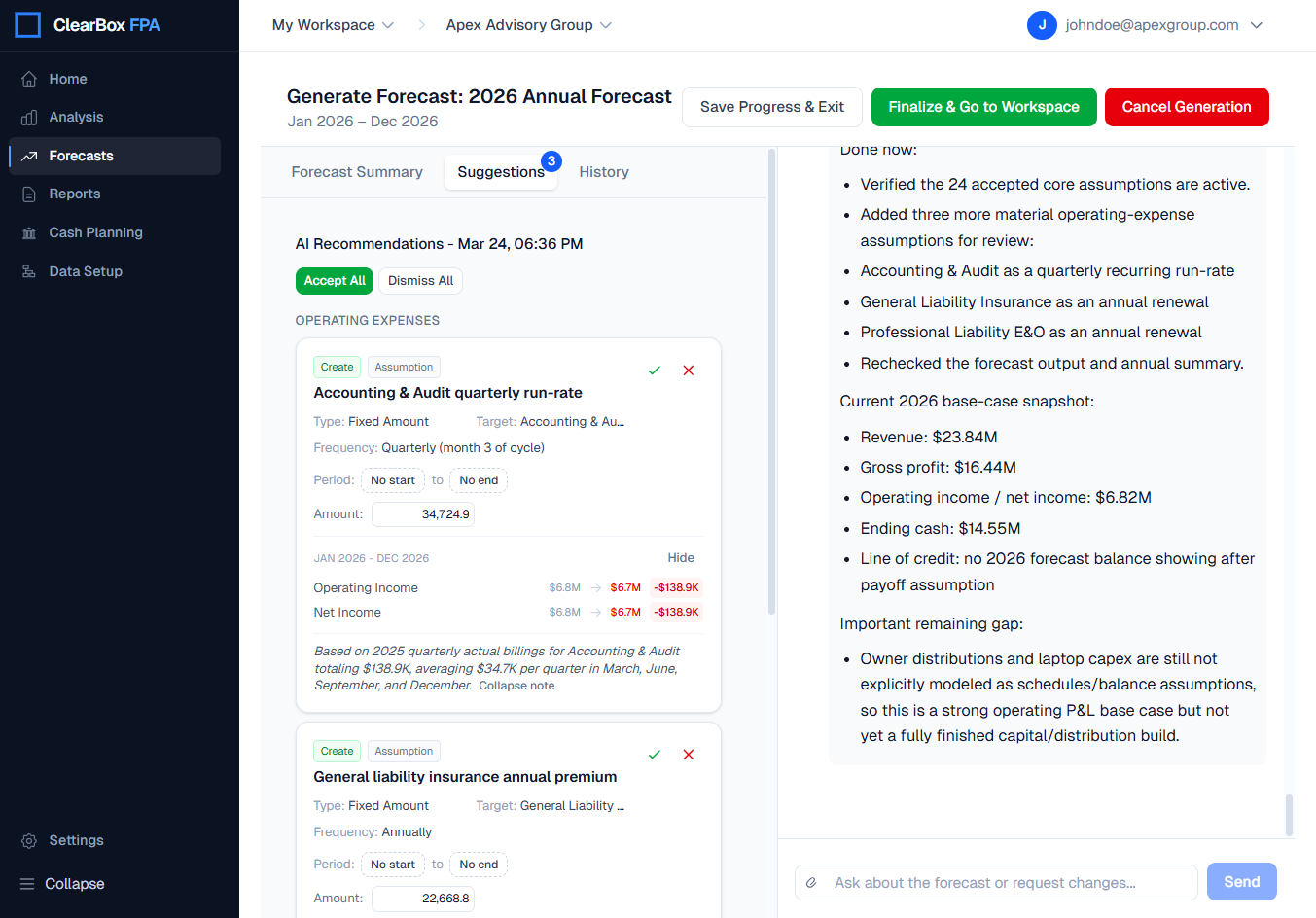Open the My Workspace dropdown
Viewport: 1316px width, 918px height.
333,25
